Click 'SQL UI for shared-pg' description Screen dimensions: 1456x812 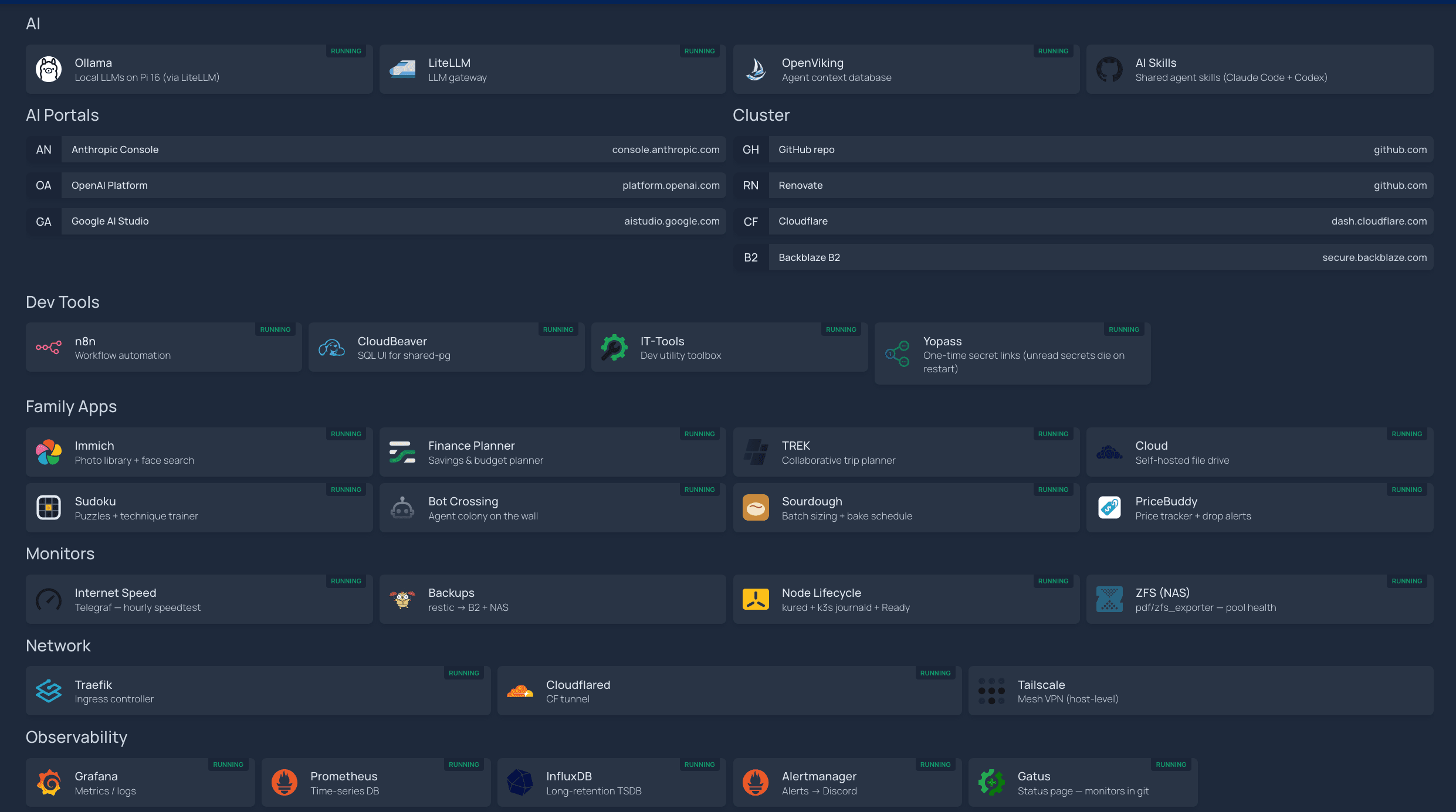pos(404,356)
